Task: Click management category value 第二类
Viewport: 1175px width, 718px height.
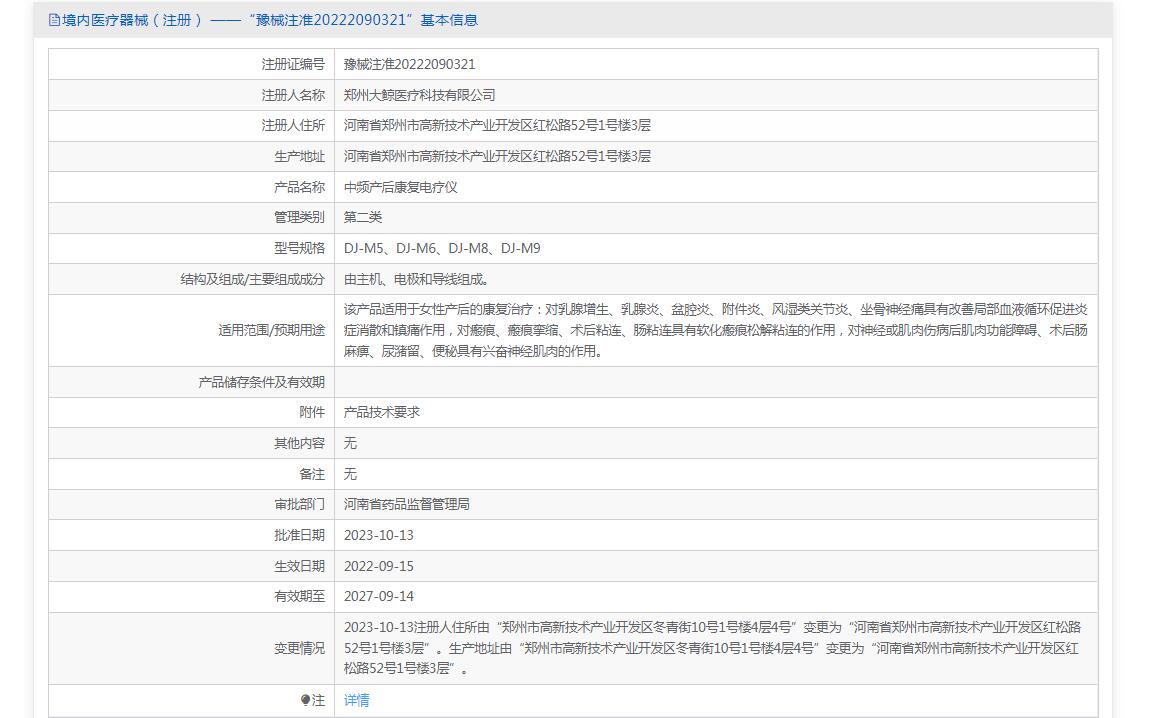Action: click(x=363, y=218)
